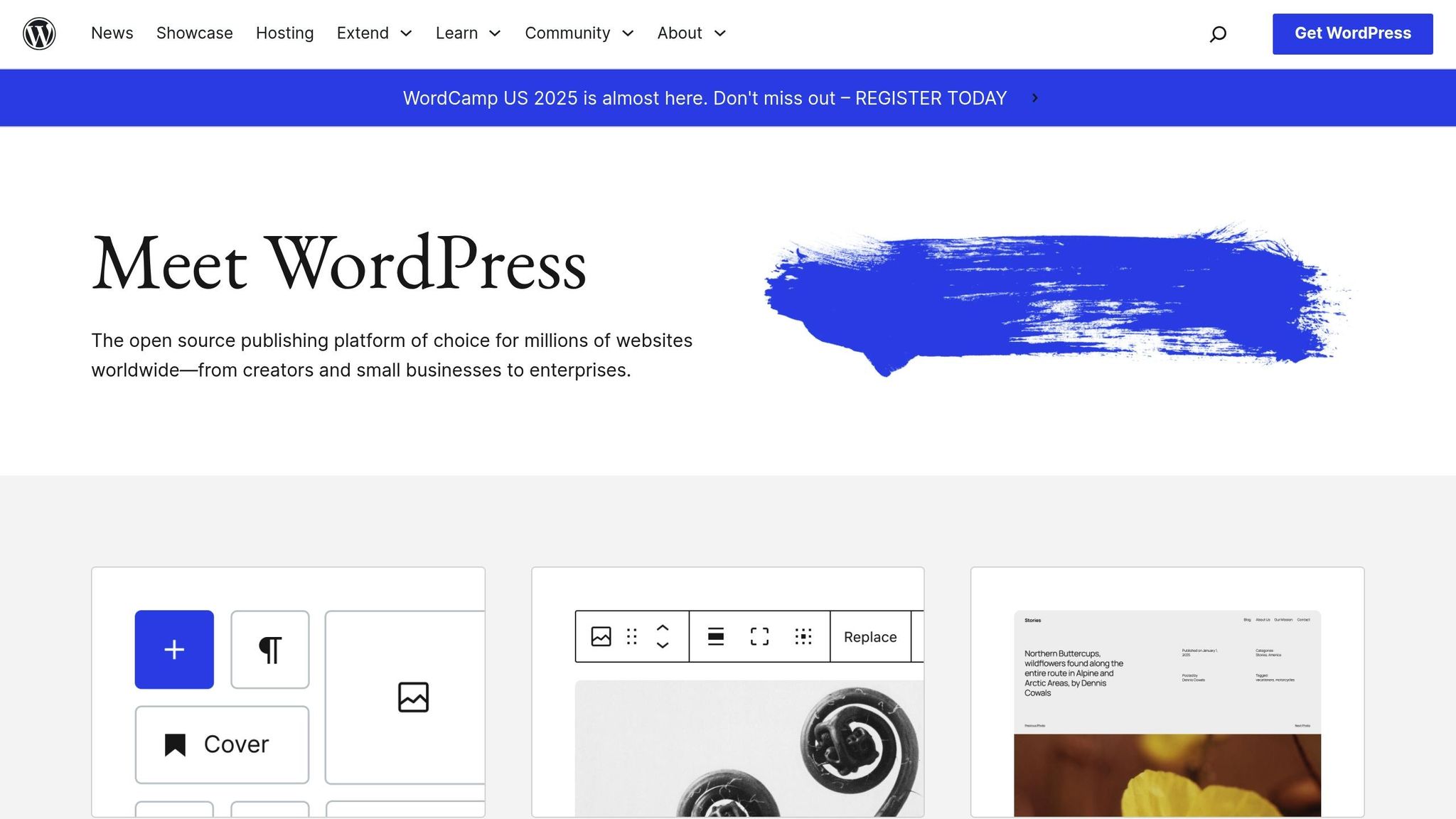Select Showcase in the navigation bar
The height and width of the screenshot is (819, 1456).
click(194, 33)
